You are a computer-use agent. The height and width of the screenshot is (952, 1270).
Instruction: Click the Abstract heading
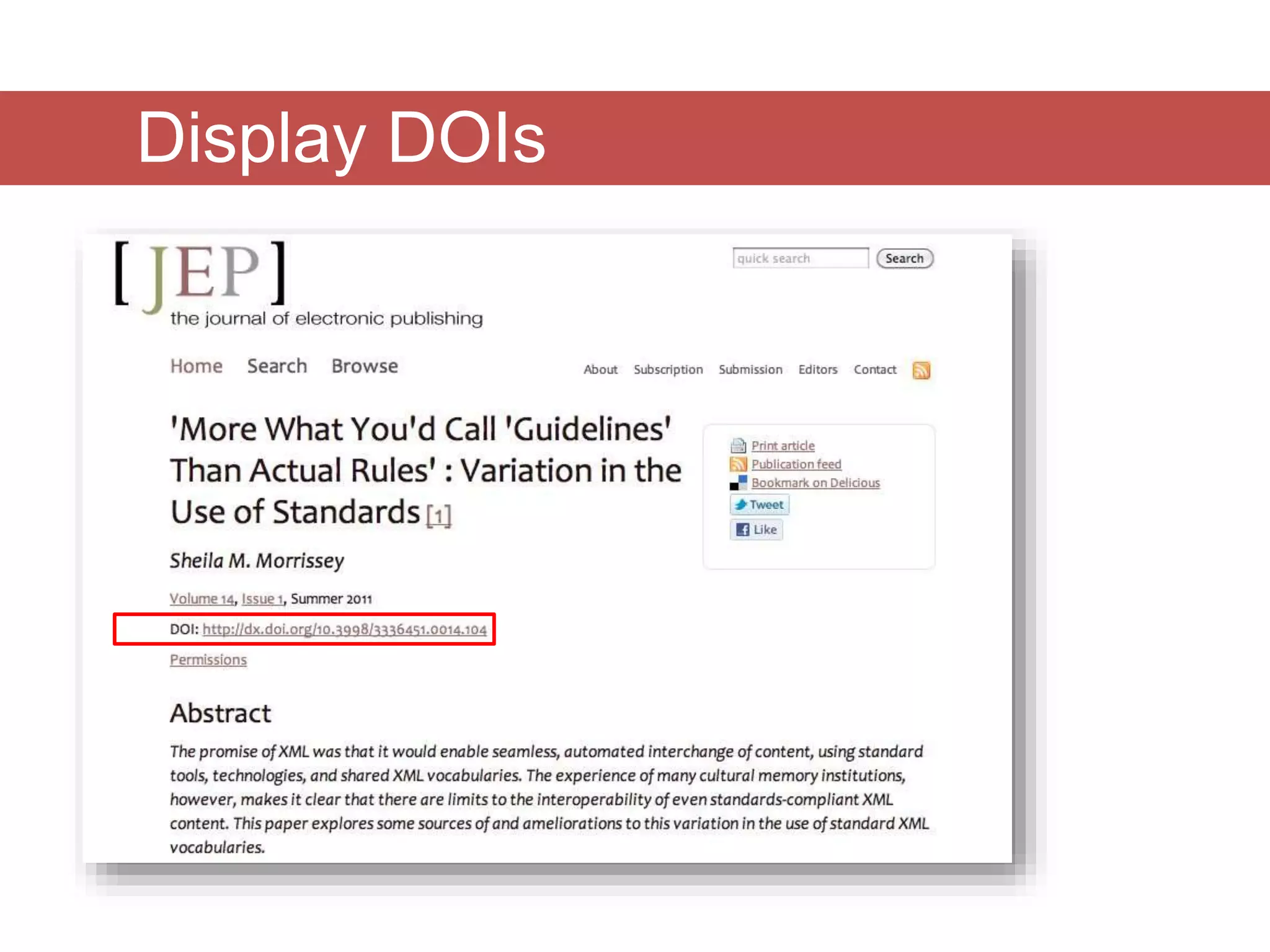click(220, 713)
